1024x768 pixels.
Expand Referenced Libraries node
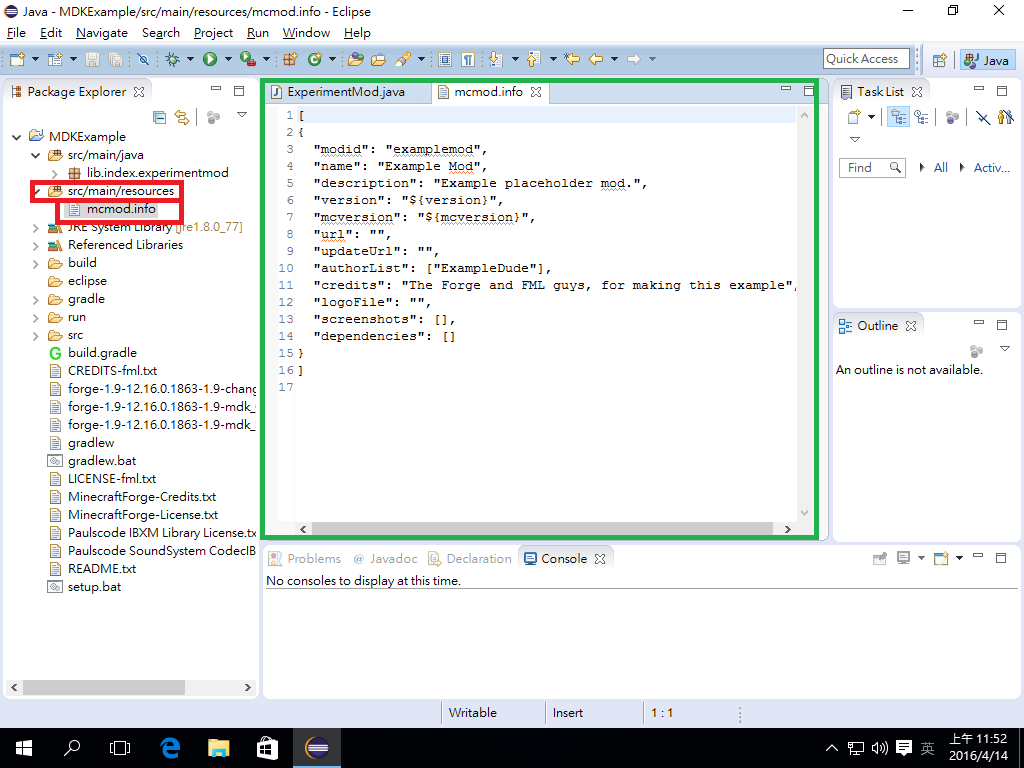(x=36, y=246)
